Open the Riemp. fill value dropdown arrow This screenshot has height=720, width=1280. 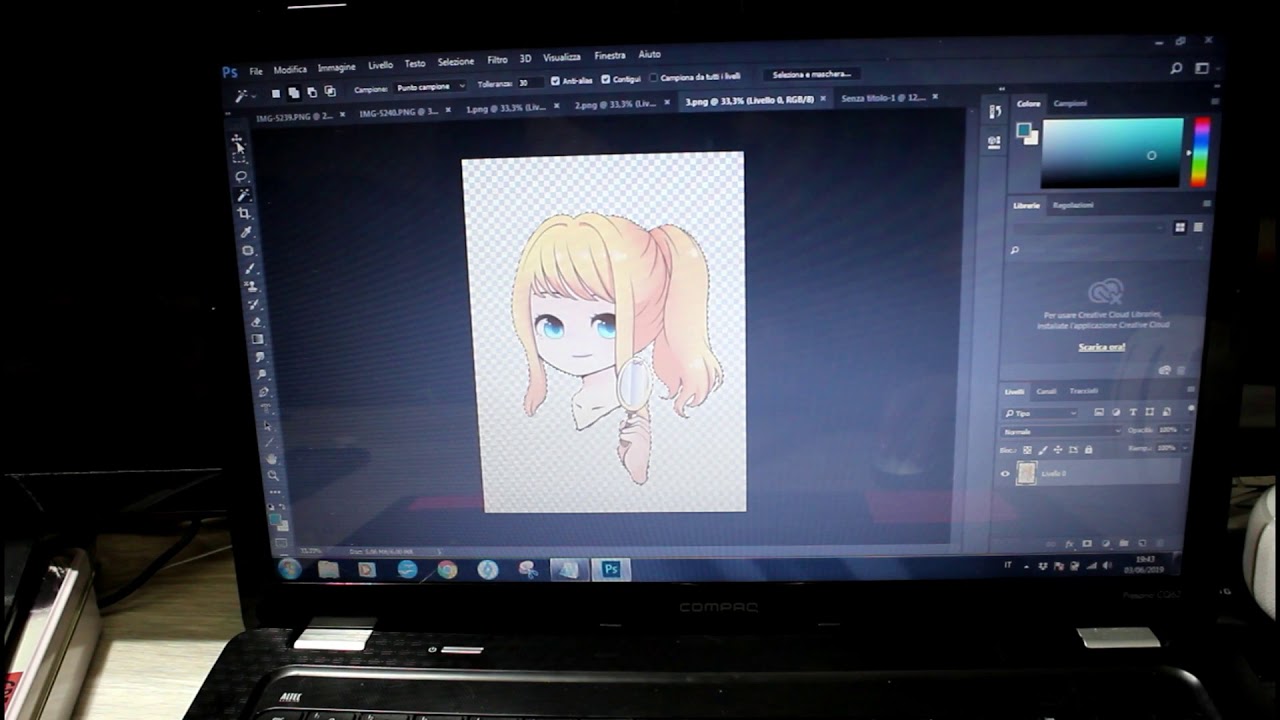tap(1185, 448)
